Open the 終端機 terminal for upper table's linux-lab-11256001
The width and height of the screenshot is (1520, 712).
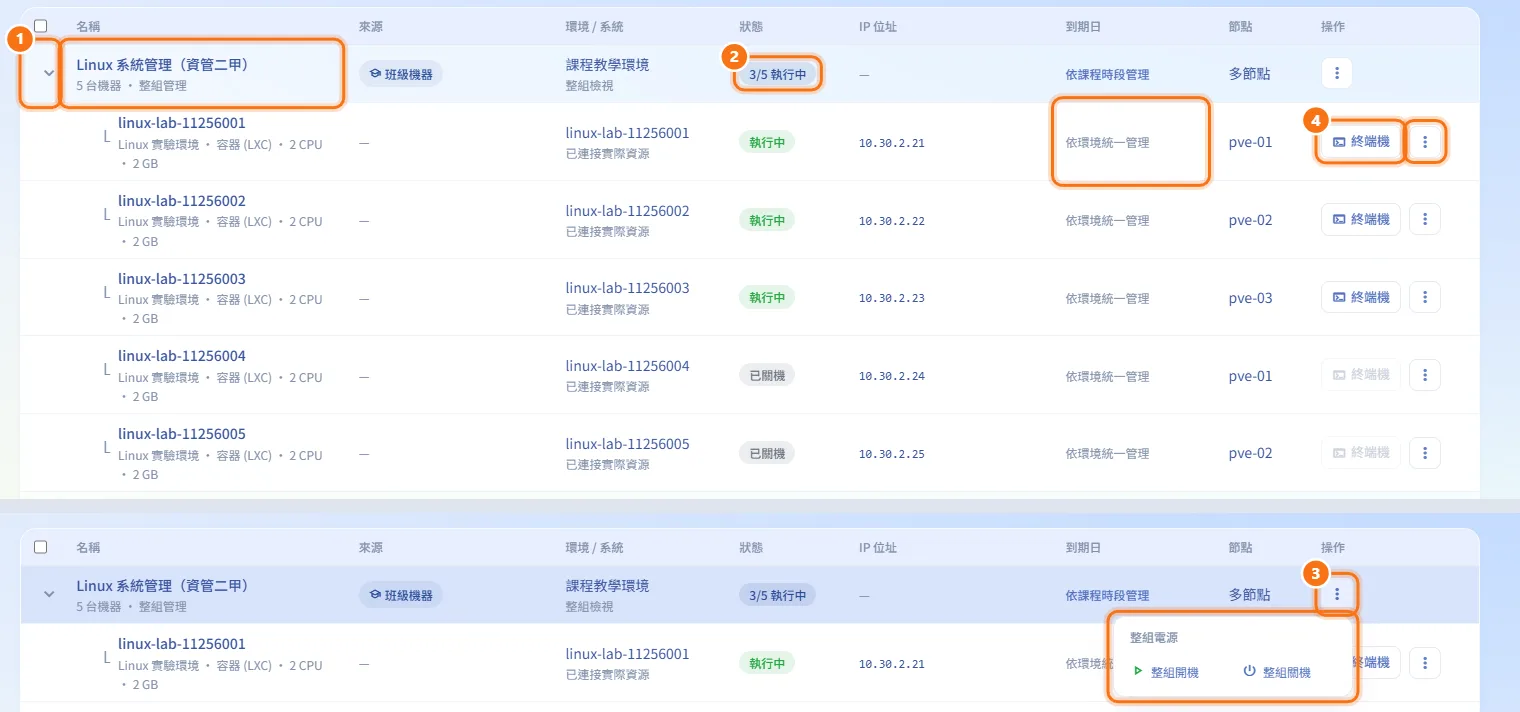point(1361,142)
